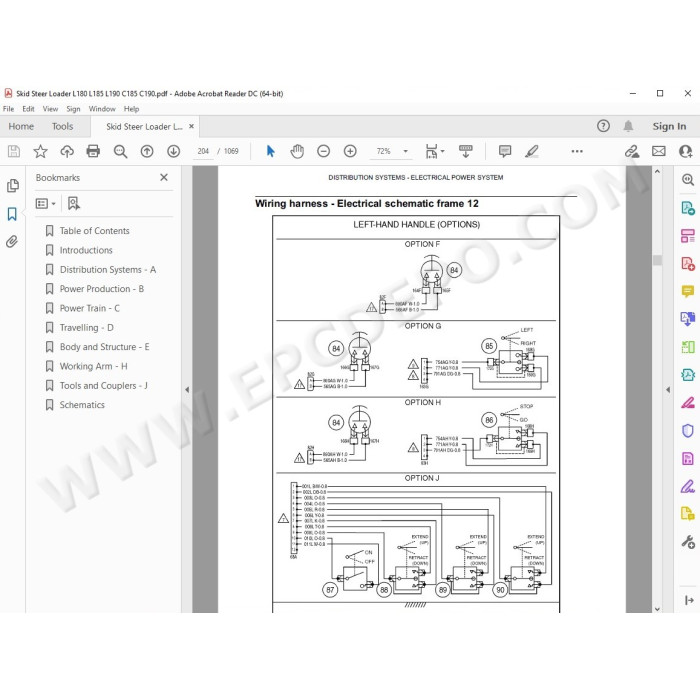Enable scrolling read mode icon
This screenshot has height=700, width=700.
[466, 151]
